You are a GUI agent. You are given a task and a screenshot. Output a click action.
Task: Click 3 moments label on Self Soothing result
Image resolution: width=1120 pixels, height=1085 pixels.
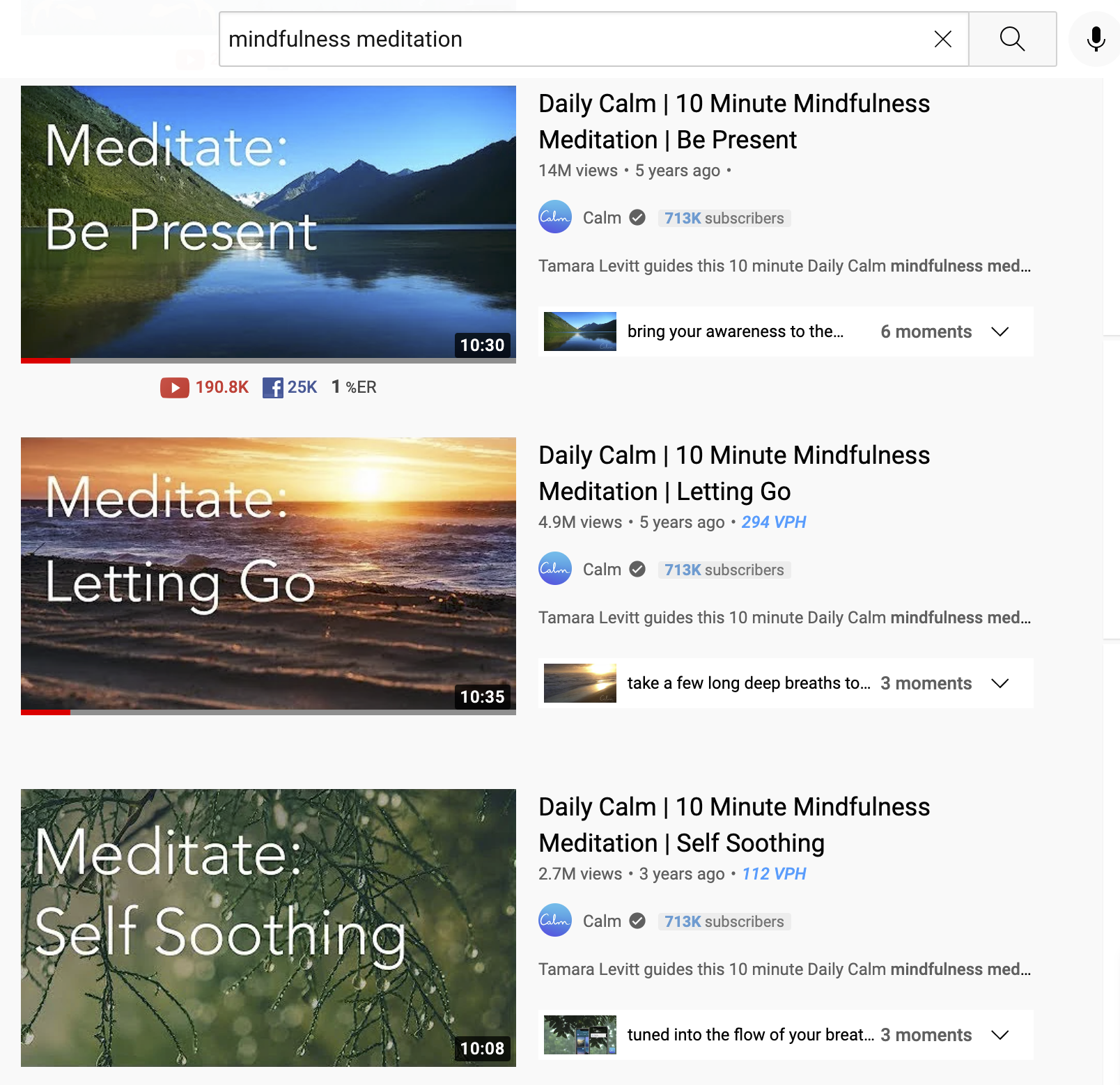pyautogui.click(x=926, y=1035)
